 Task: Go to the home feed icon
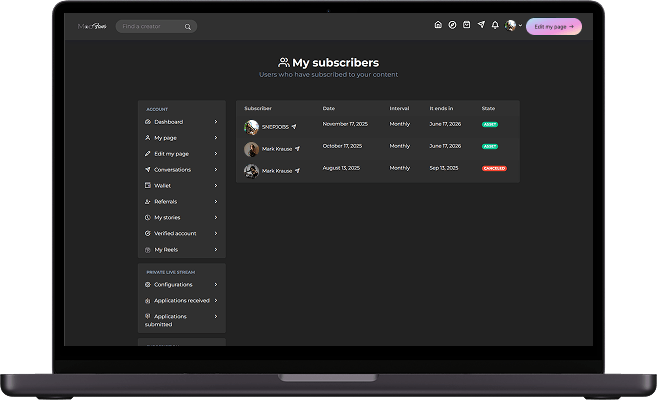click(438, 25)
